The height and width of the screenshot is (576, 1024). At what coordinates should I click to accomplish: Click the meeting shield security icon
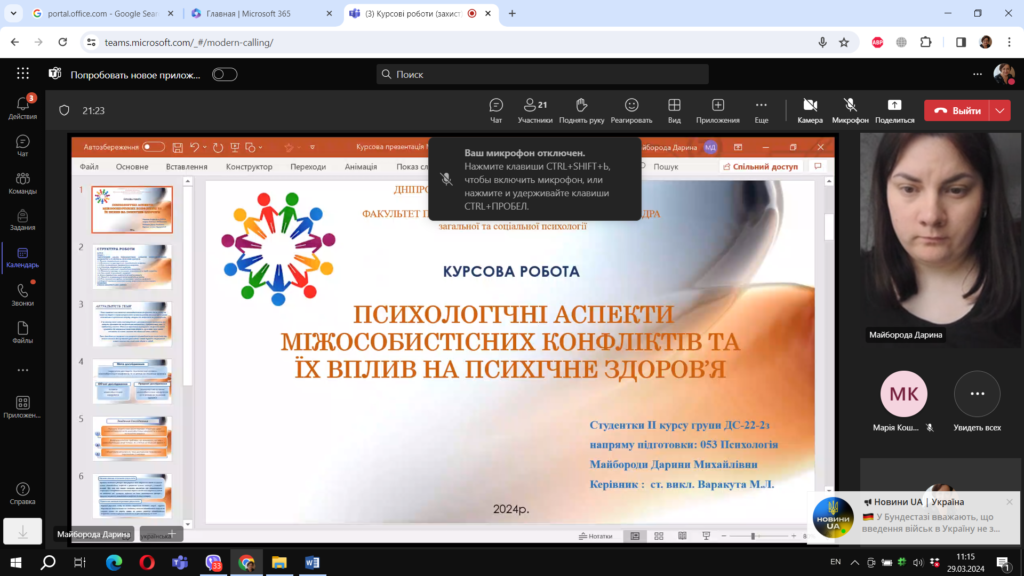click(64, 110)
